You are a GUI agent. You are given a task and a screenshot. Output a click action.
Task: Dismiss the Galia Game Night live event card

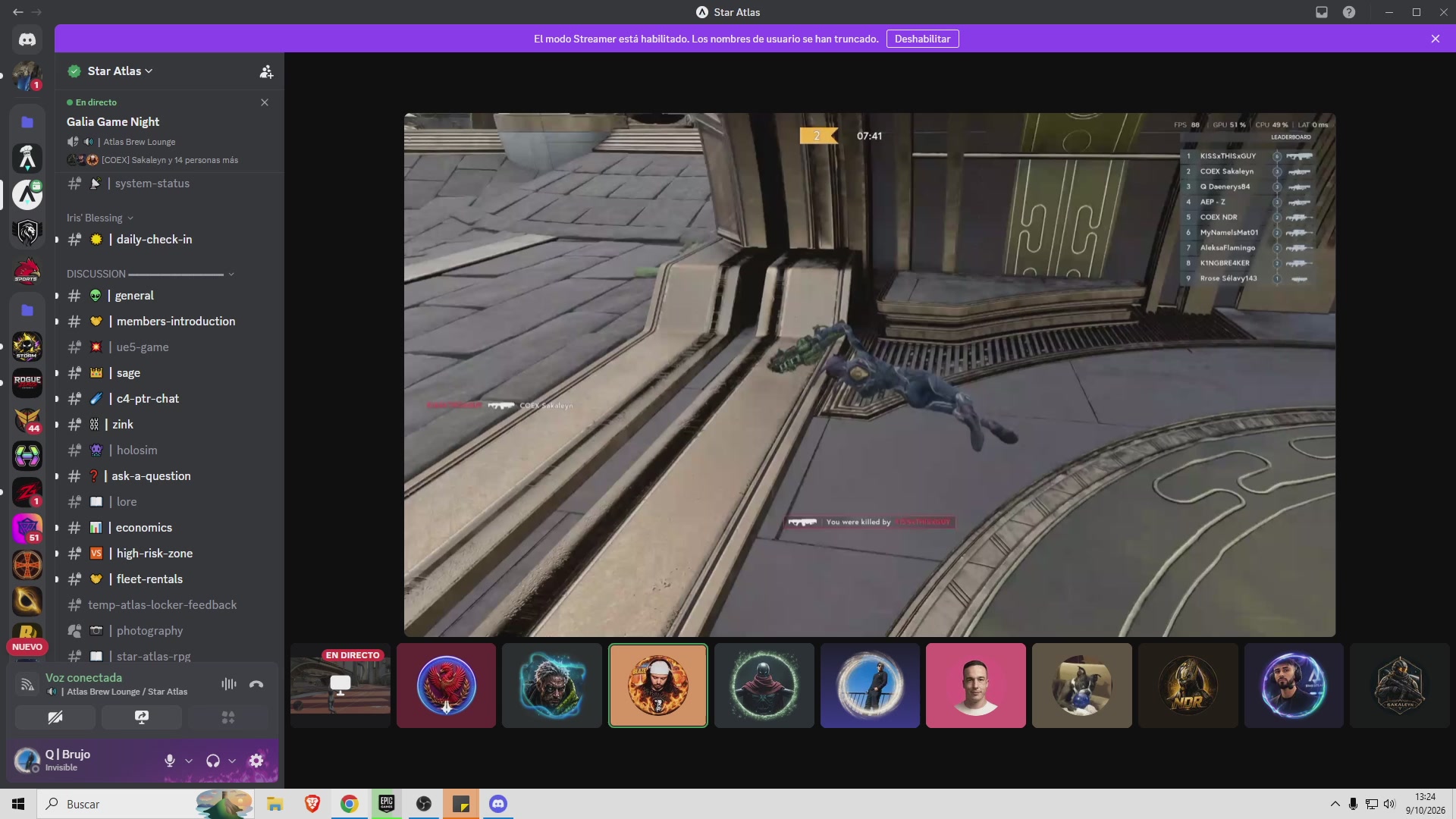point(265,102)
